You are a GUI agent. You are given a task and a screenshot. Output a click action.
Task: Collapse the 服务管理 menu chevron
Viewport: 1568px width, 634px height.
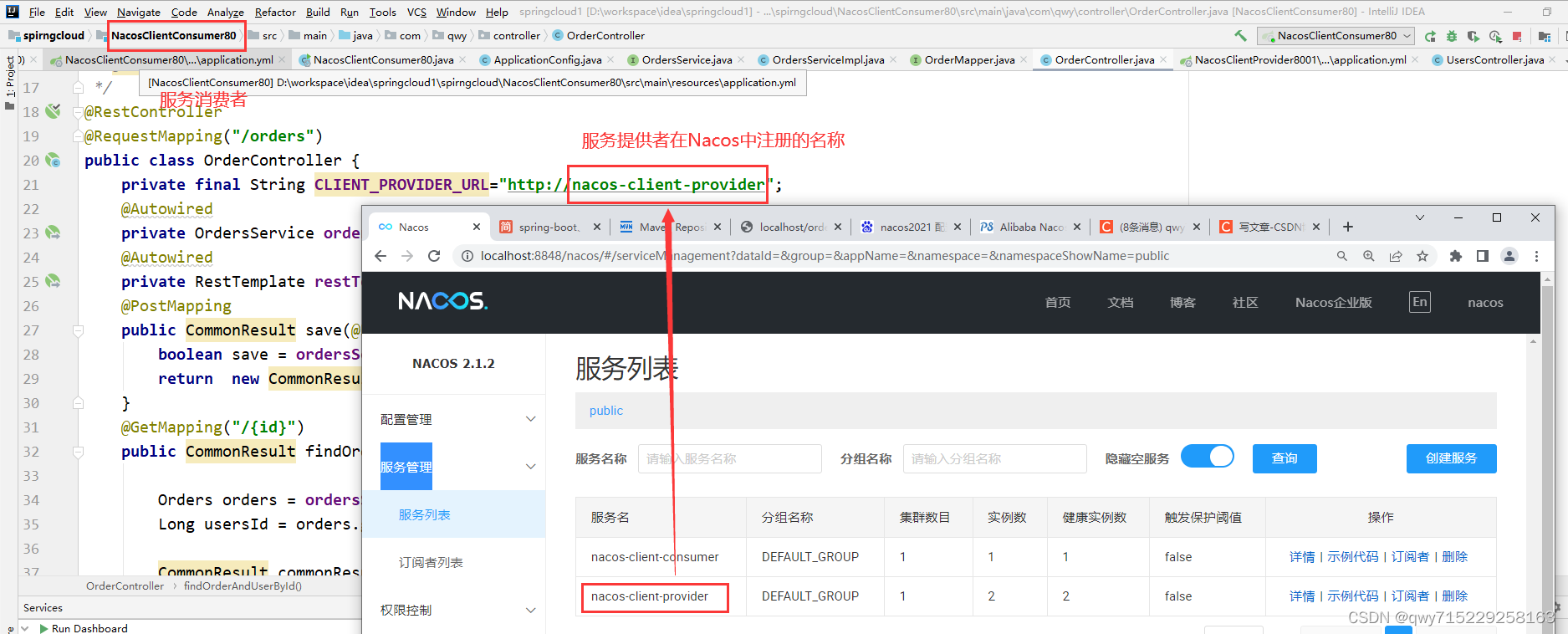(x=530, y=467)
